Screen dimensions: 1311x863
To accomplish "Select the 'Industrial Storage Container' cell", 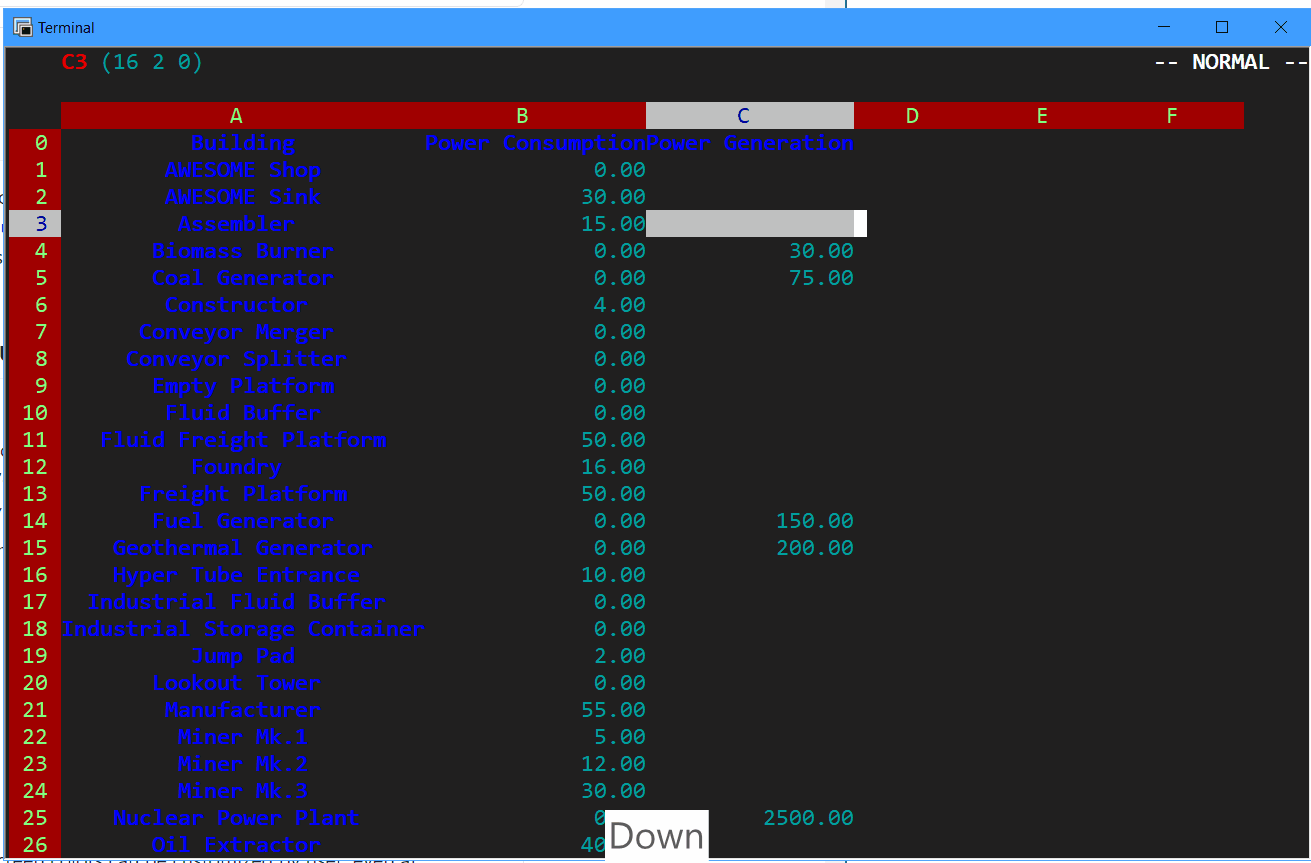I will [x=243, y=629].
